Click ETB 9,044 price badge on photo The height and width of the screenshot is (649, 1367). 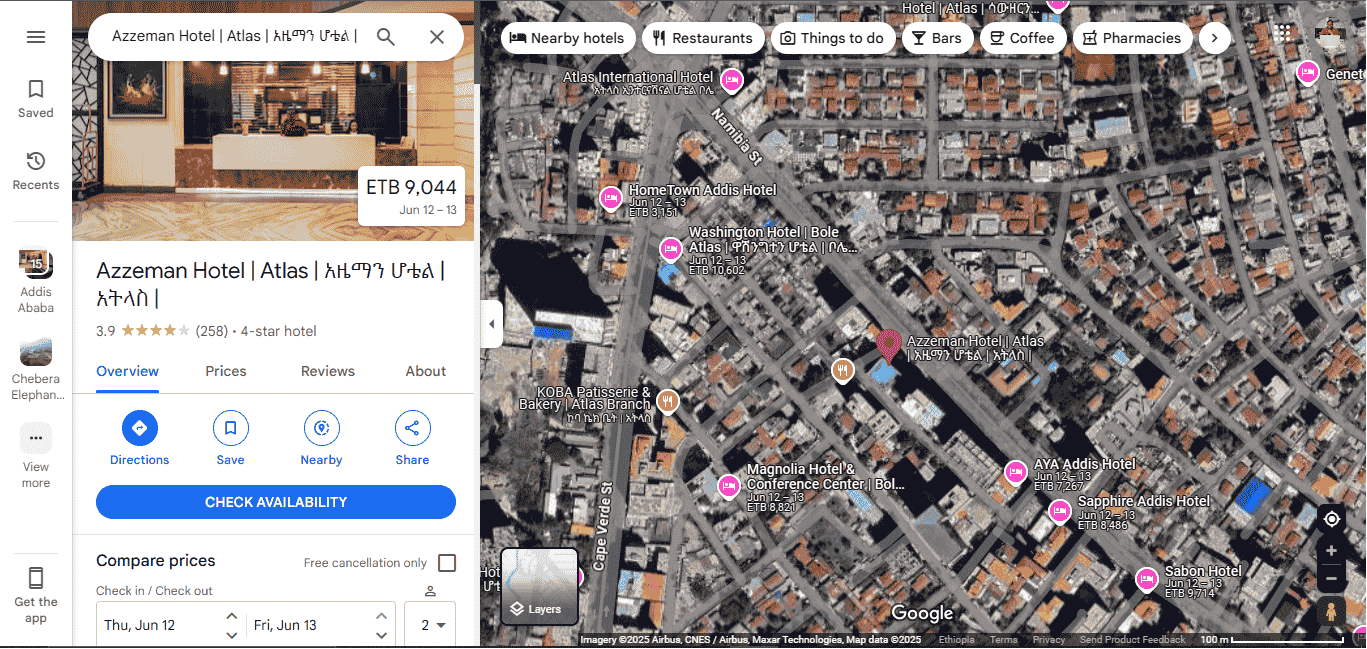click(x=411, y=196)
